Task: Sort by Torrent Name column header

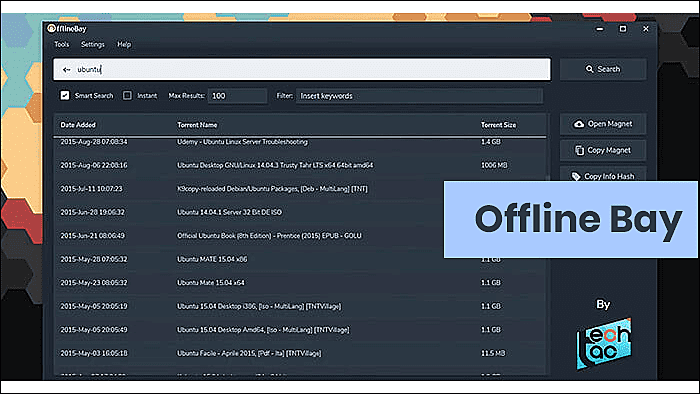Action: (x=197, y=125)
